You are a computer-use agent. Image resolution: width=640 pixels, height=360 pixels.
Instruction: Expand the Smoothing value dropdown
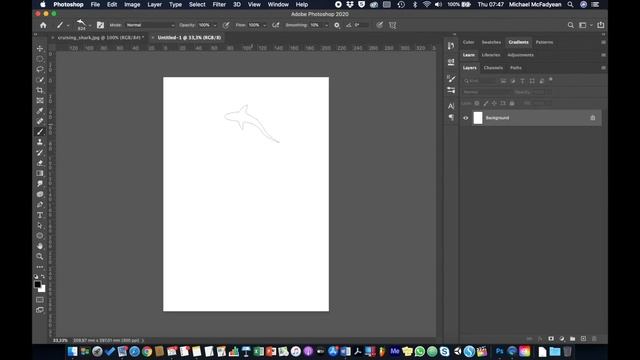tap(326, 25)
